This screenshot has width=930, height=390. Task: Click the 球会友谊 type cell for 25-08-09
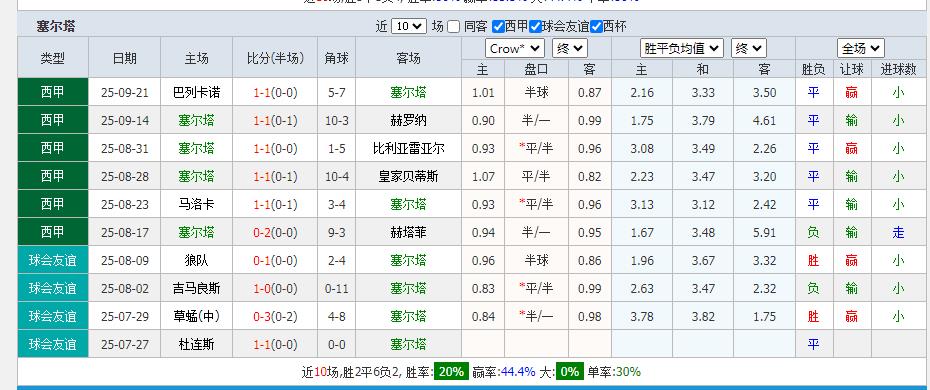53,260
